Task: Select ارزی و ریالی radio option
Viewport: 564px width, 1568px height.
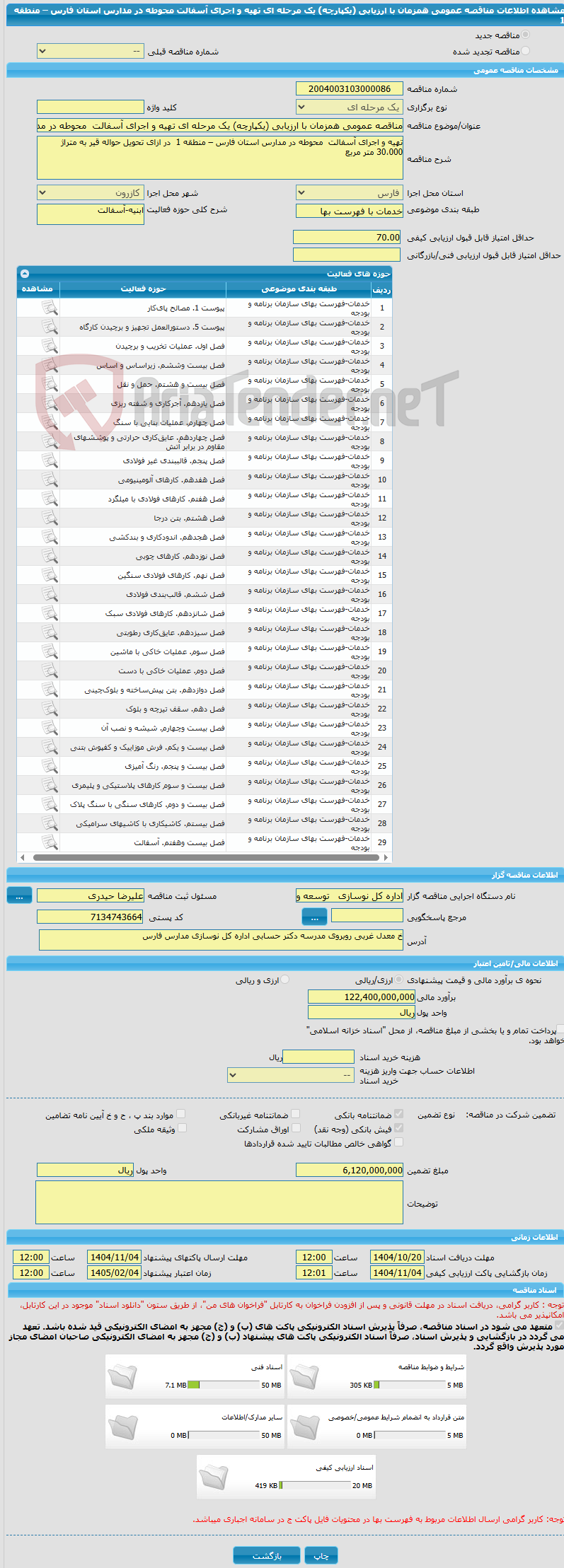Action: tap(285, 980)
